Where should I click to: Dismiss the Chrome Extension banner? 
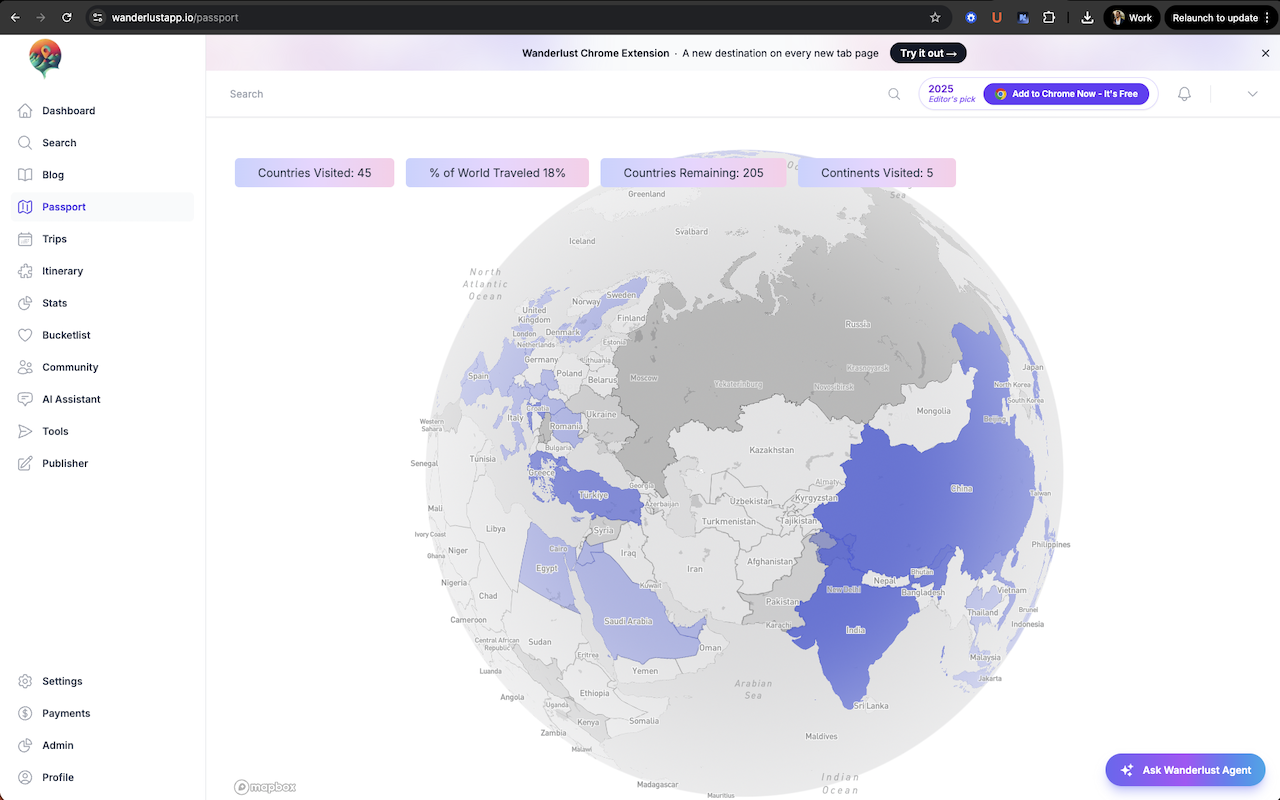tap(1266, 53)
